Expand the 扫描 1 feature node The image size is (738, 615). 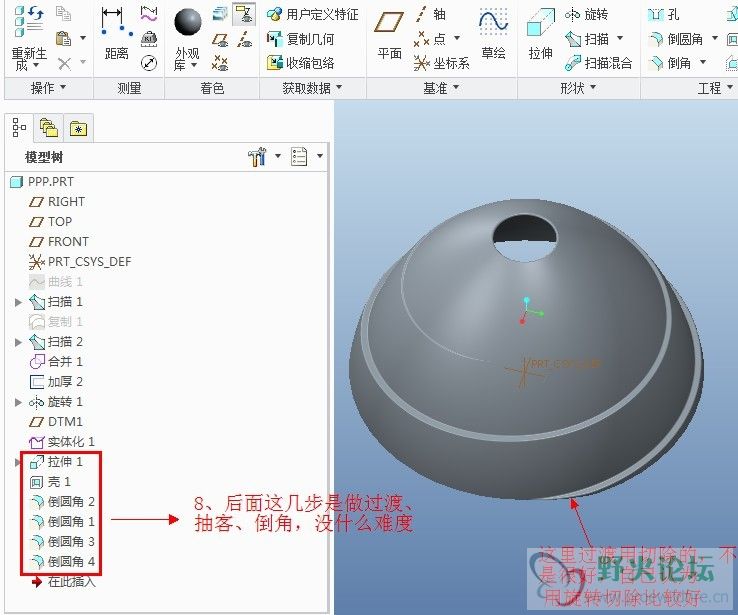tap(18, 302)
